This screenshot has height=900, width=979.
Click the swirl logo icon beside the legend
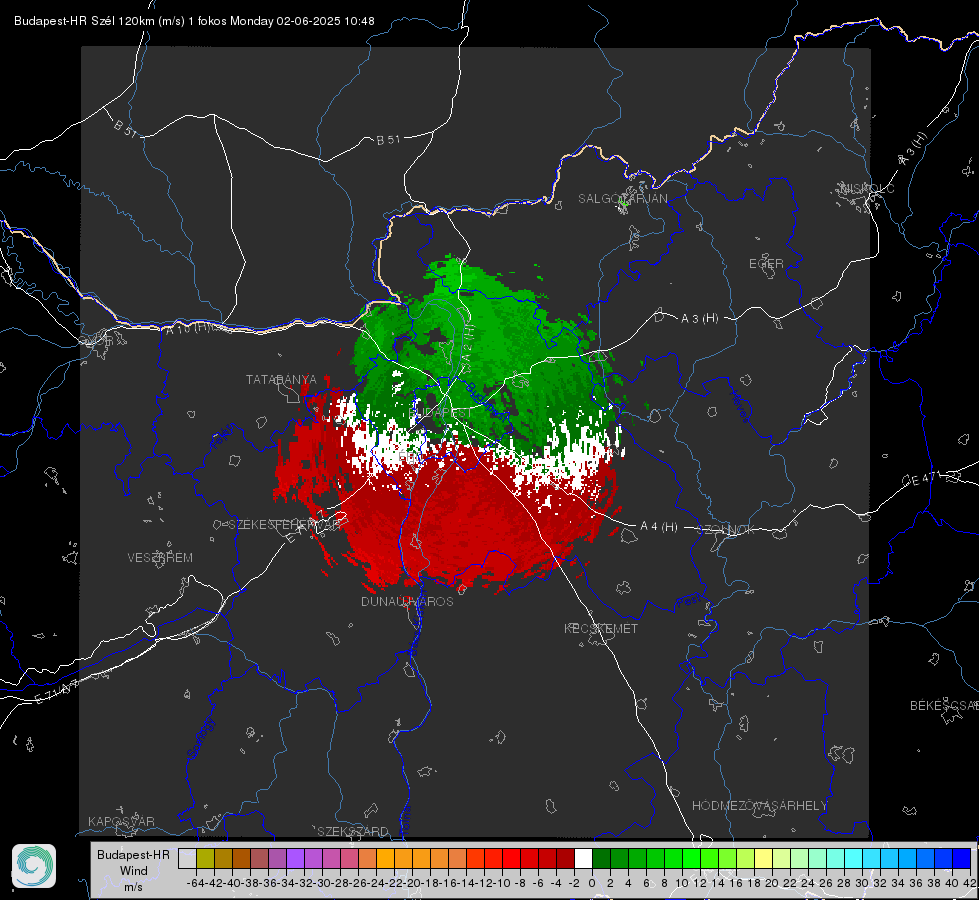(34, 866)
